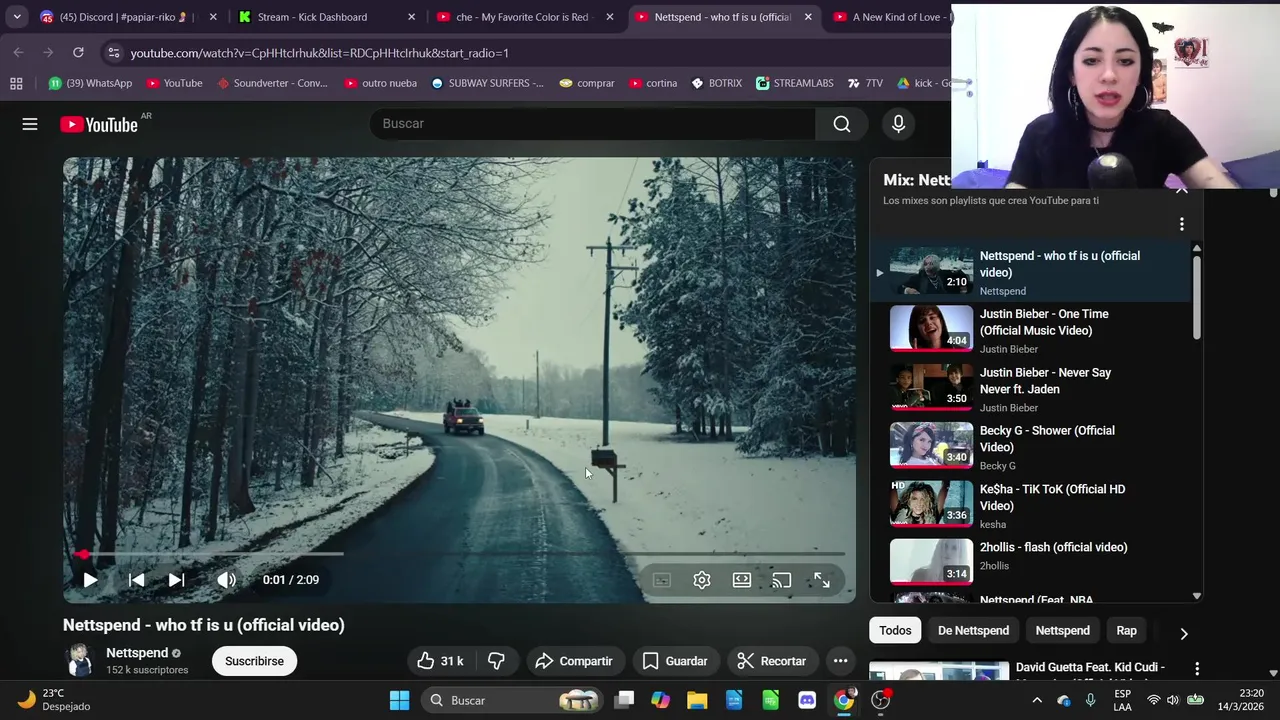
Task: Click the magnifier search button on YouTube
Action: click(842, 124)
